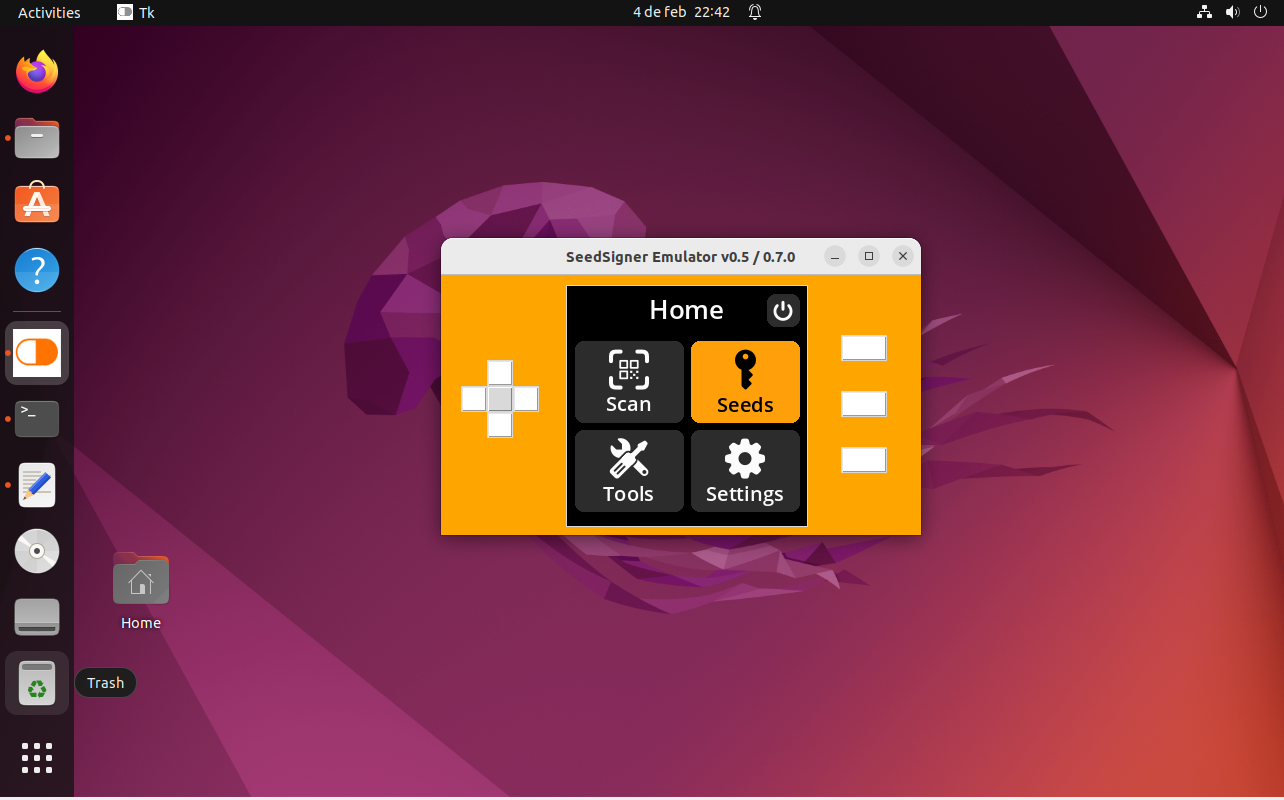Click the power icon beside Home
This screenshot has height=800, width=1284.
[x=783, y=311]
